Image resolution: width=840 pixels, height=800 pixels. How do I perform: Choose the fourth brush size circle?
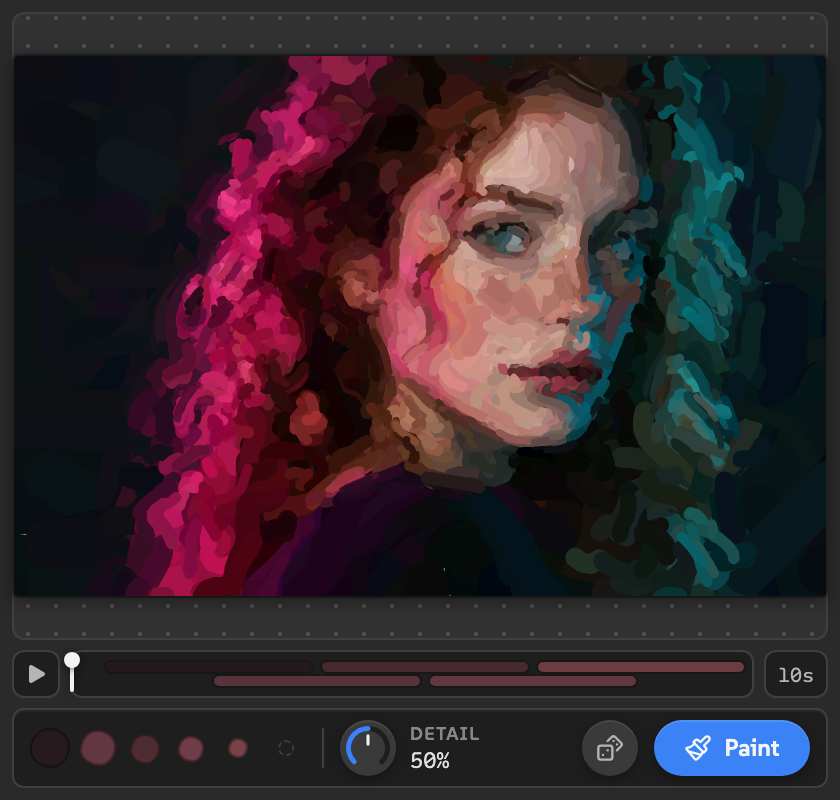[191, 749]
